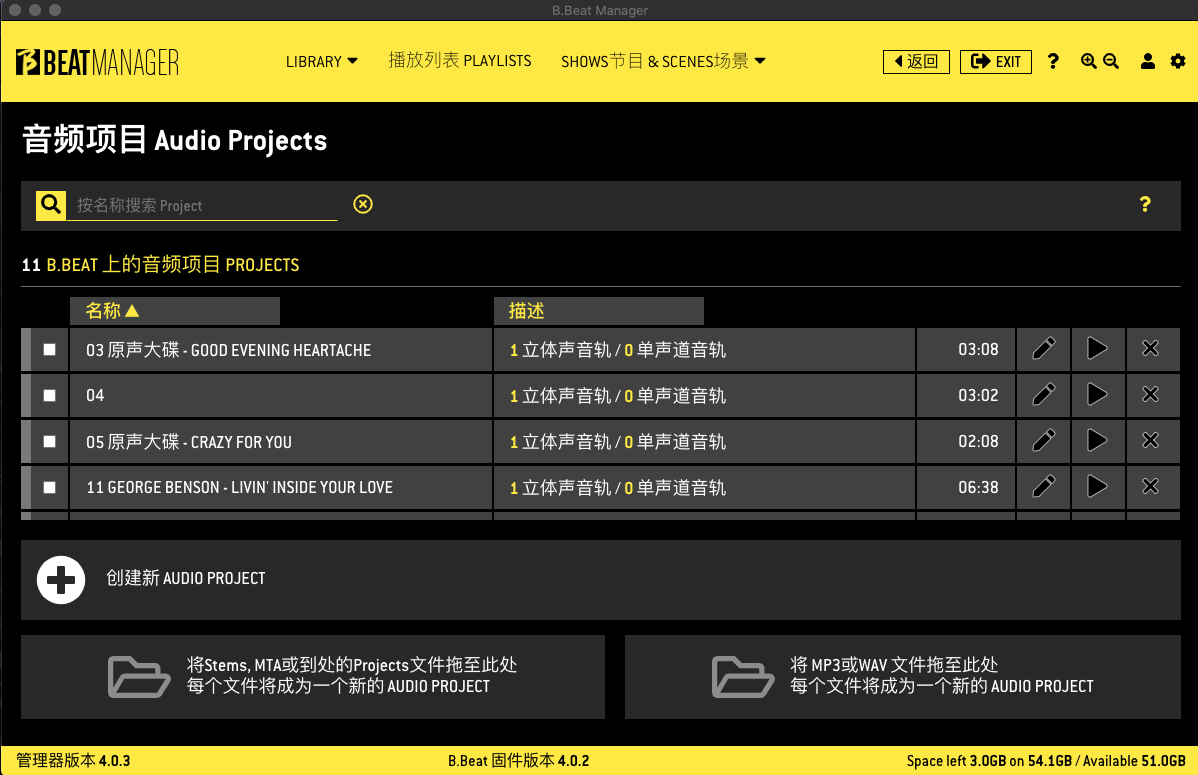Viewport: 1198px width, 775px height.
Task: Click project name 05 Crazy For You
Action: click(189, 442)
